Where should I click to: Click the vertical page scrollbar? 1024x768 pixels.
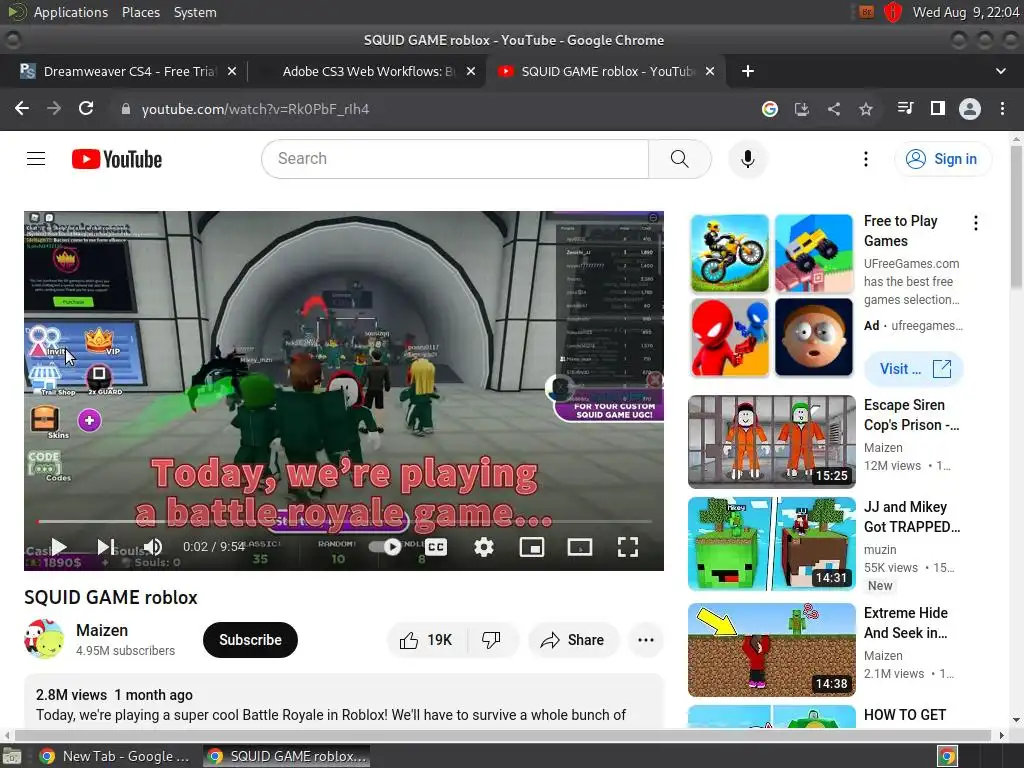1016,217
